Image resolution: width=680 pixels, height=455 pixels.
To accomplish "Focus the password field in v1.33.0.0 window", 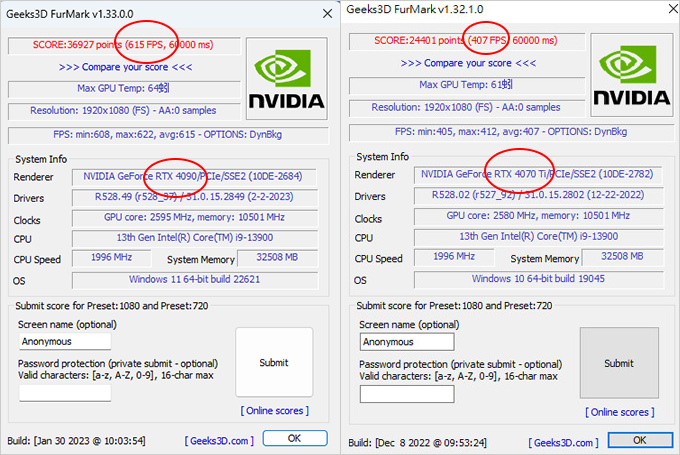I will [x=65, y=393].
